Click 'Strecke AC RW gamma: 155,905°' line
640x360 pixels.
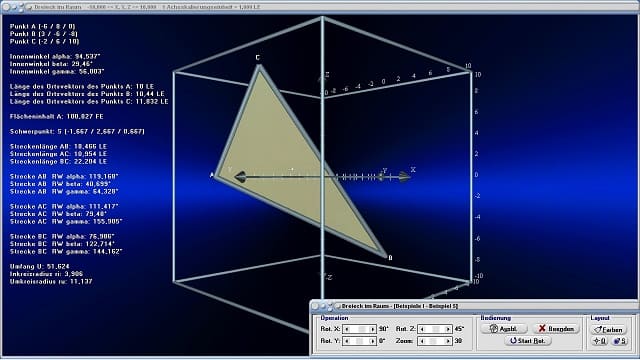pyautogui.click(x=66, y=222)
